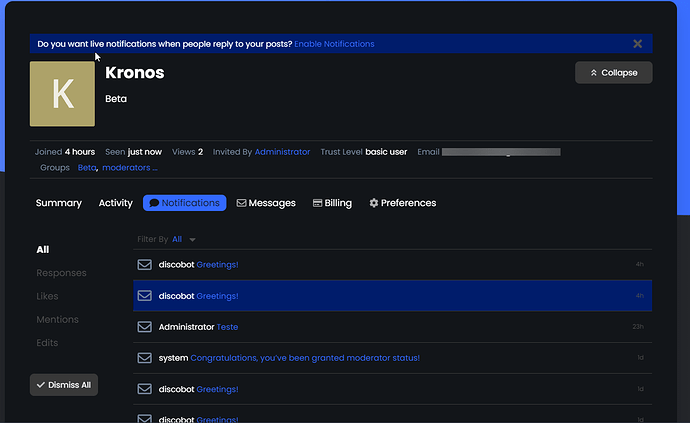Image resolution: width=690 pixels, height=423 pixels.
Task: Open the highlighted discobot Greetings! notification
Action: 393,296
